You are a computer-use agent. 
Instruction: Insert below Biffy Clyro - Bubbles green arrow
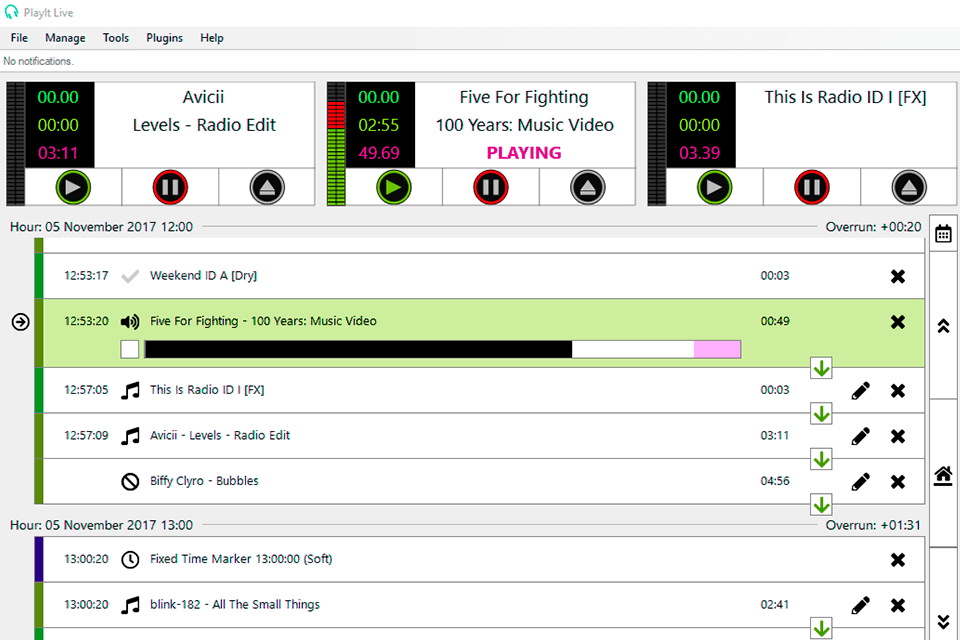[821, 505]
